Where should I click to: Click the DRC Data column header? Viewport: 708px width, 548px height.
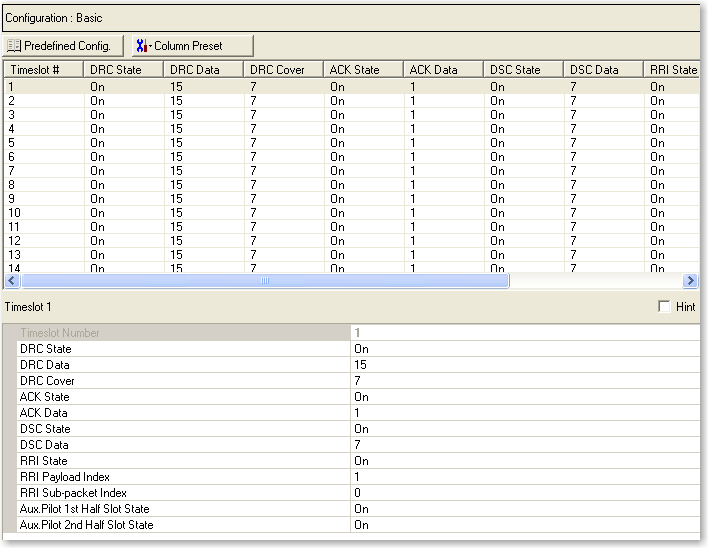(x=204, y=70)
